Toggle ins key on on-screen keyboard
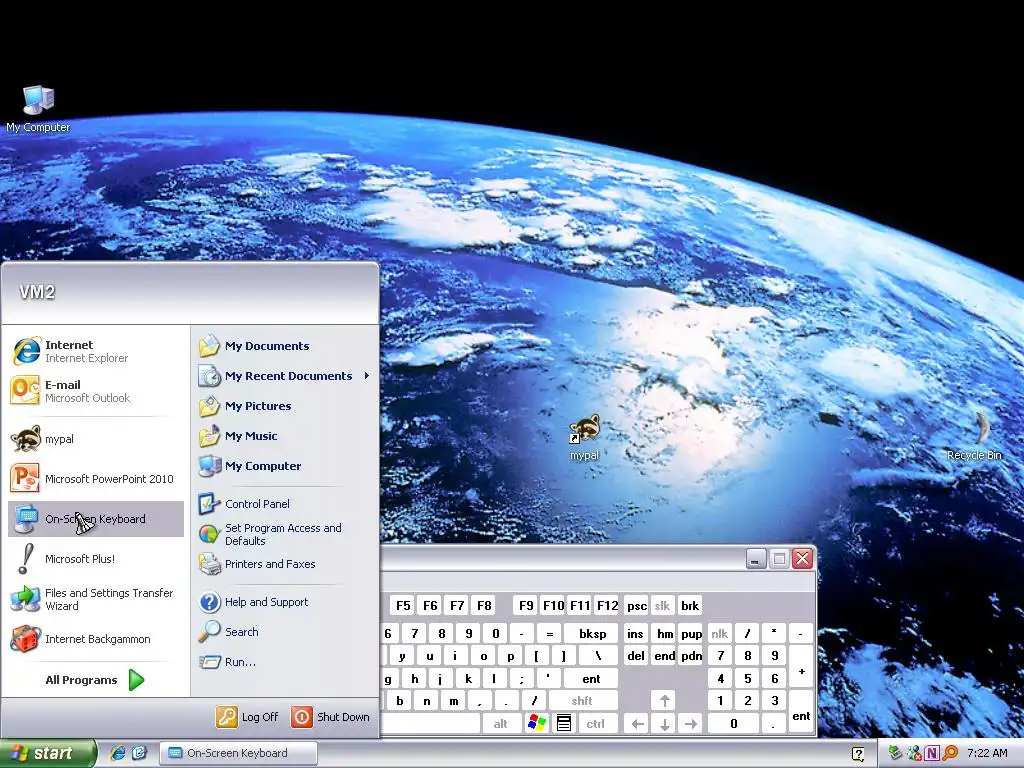Viewport: 1024px width, 768px height. coord(635,633)
